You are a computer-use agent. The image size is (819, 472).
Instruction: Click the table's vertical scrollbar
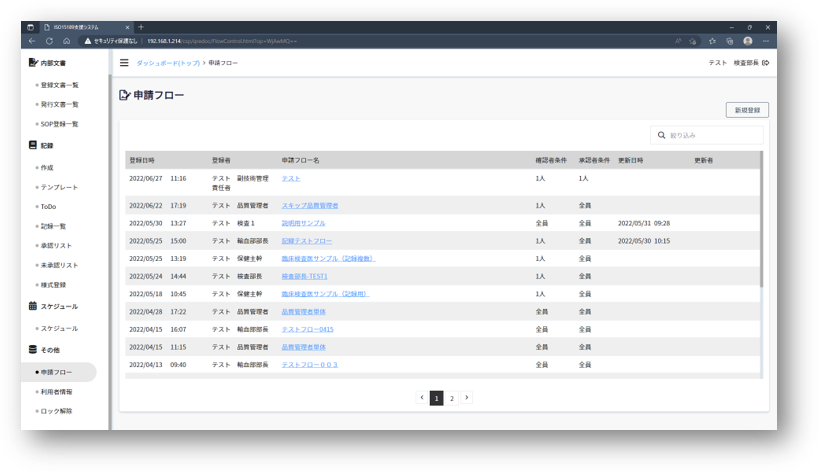[x=761, y=220]
